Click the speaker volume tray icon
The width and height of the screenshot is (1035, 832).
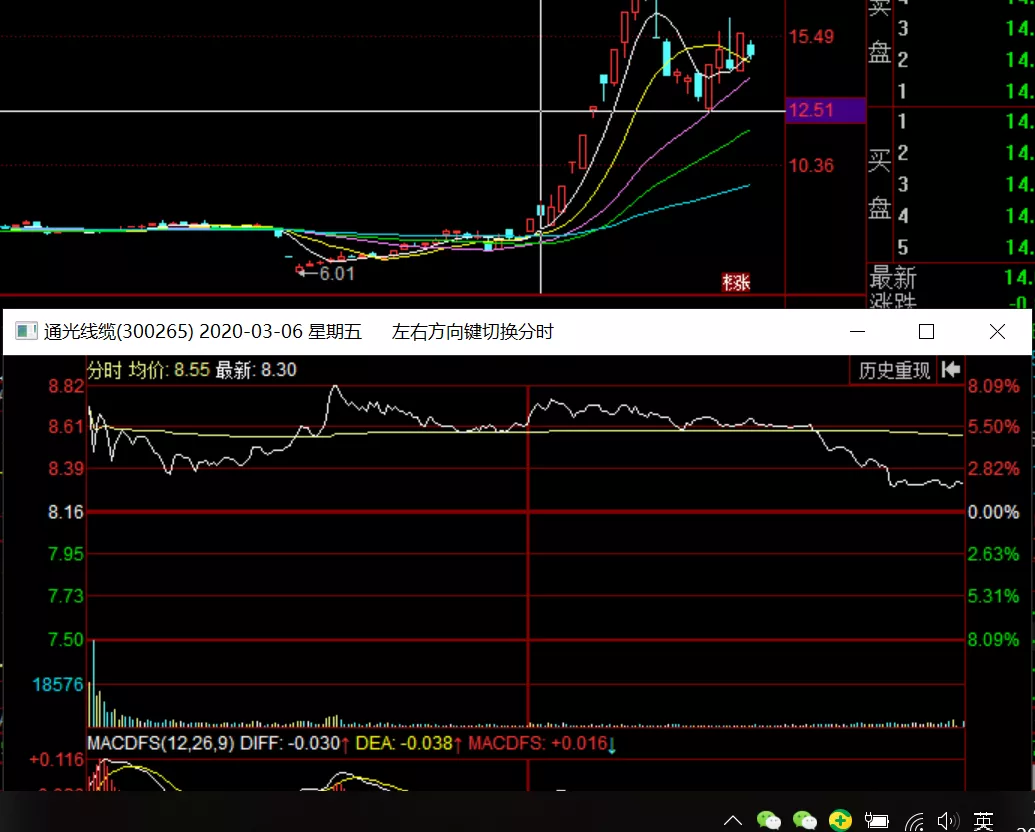point(948,821)
